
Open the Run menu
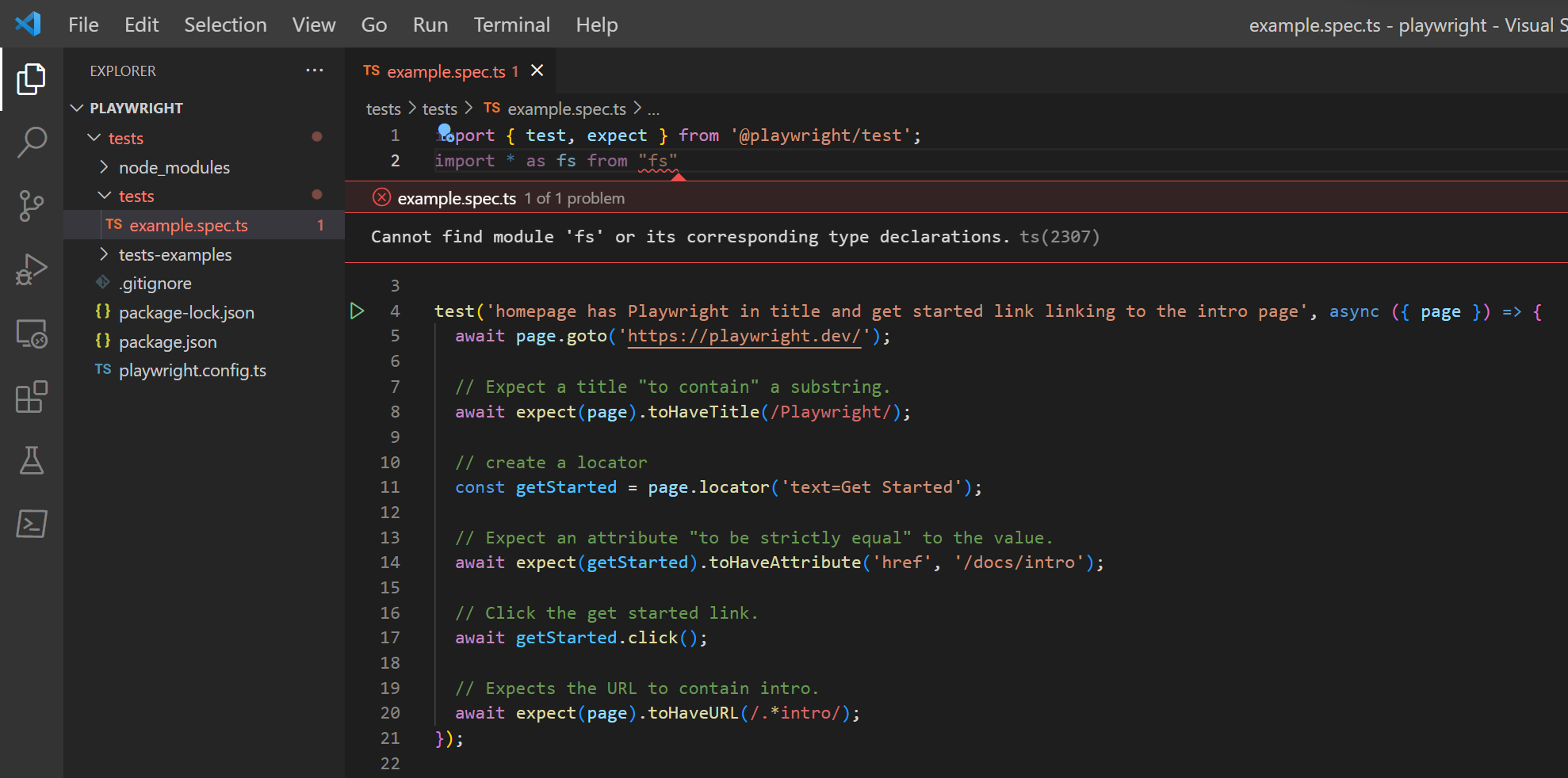tap(430, 25)
